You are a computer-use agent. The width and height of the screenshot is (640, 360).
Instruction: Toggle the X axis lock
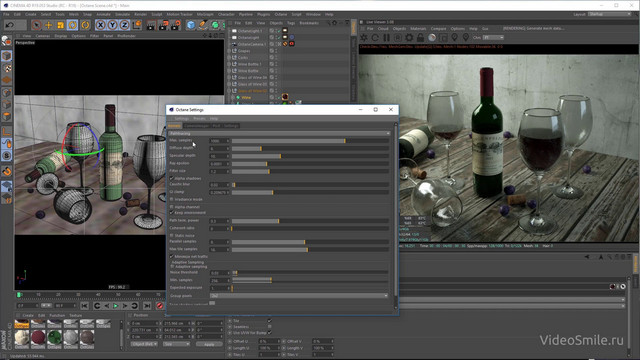100,25
